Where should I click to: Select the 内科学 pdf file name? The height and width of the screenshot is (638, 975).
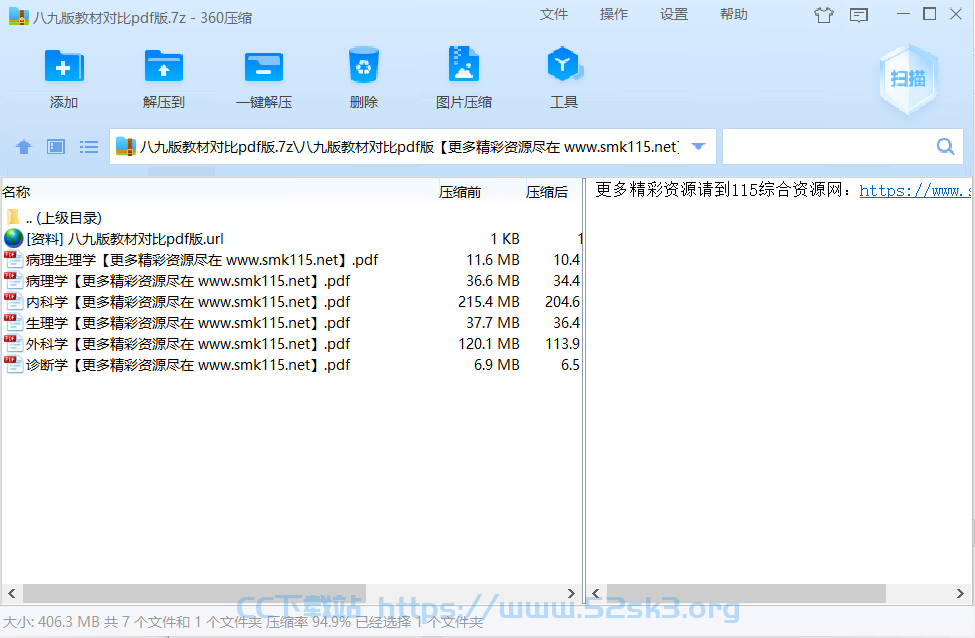click(188, 302)
